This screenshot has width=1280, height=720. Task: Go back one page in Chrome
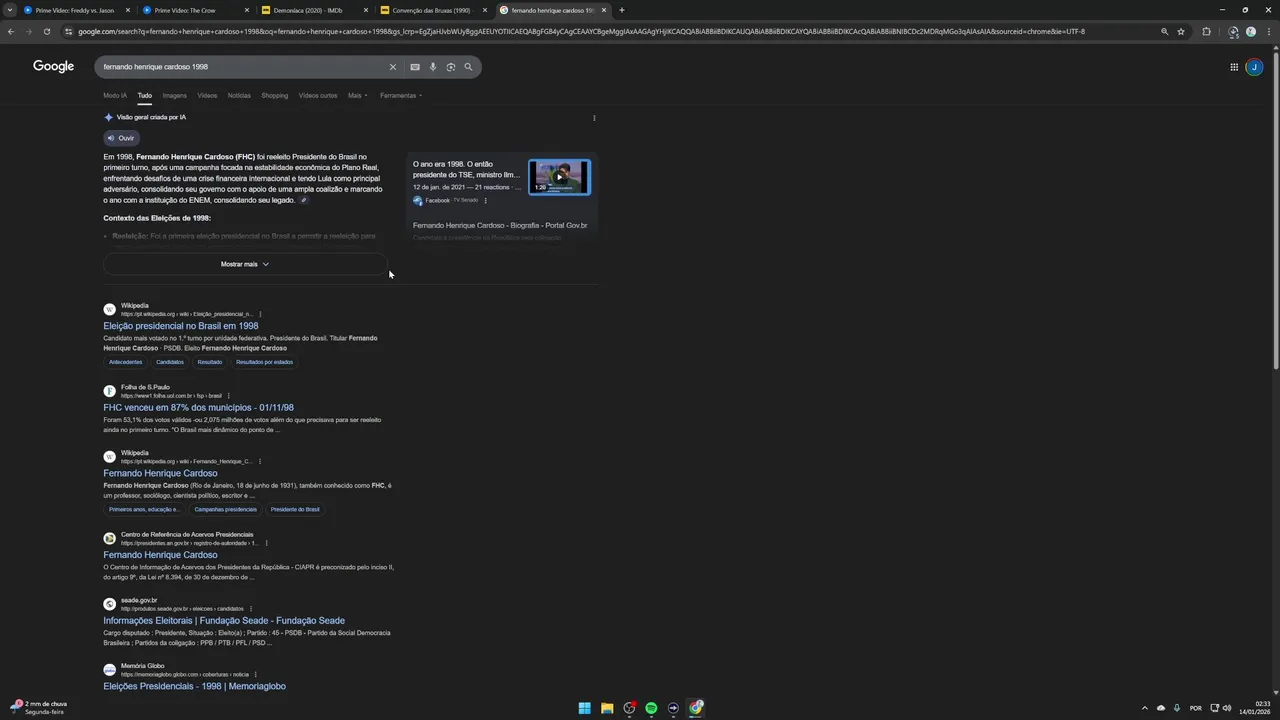11,32
